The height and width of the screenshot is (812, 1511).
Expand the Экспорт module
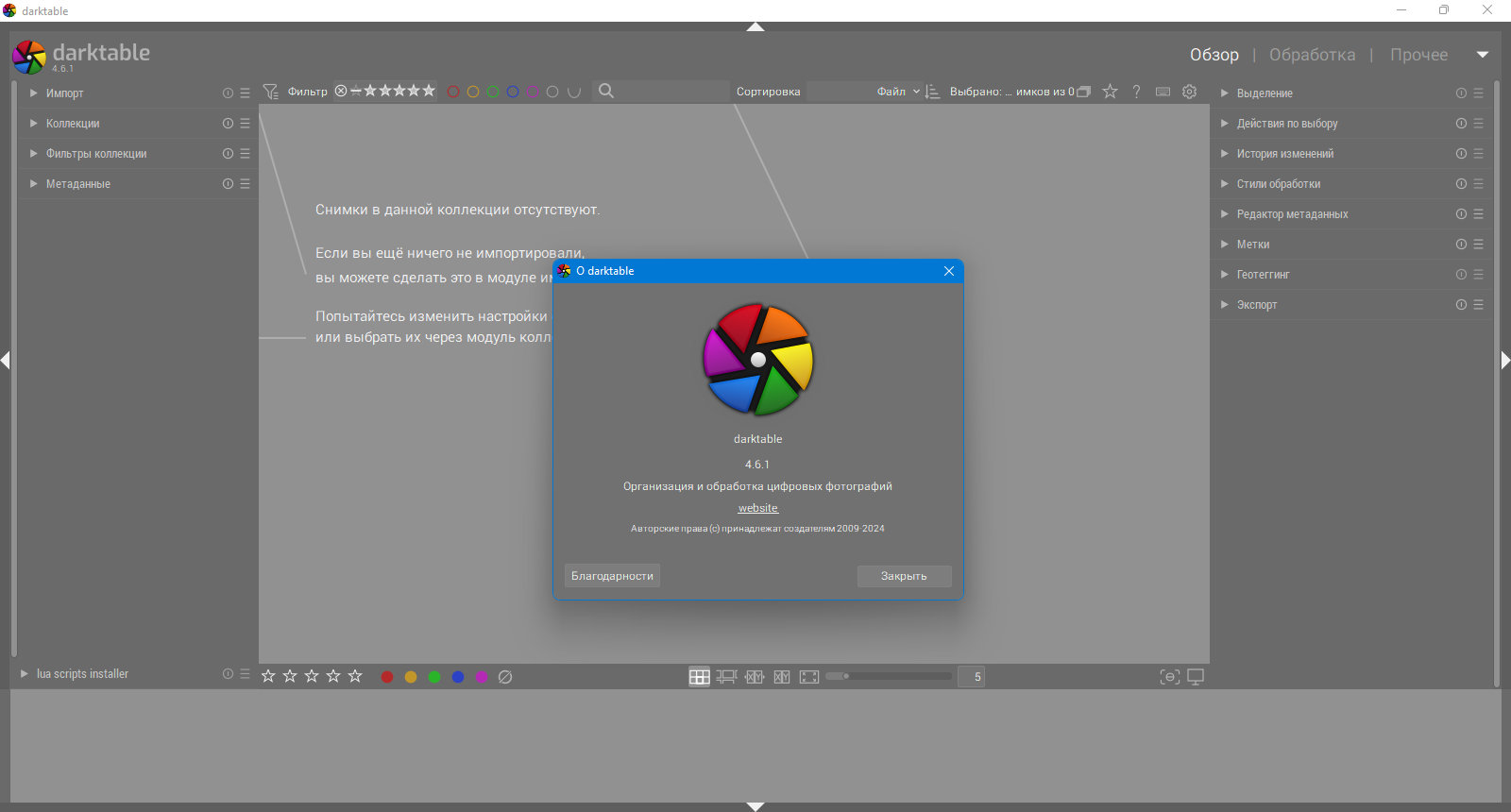pos(1257,305)
